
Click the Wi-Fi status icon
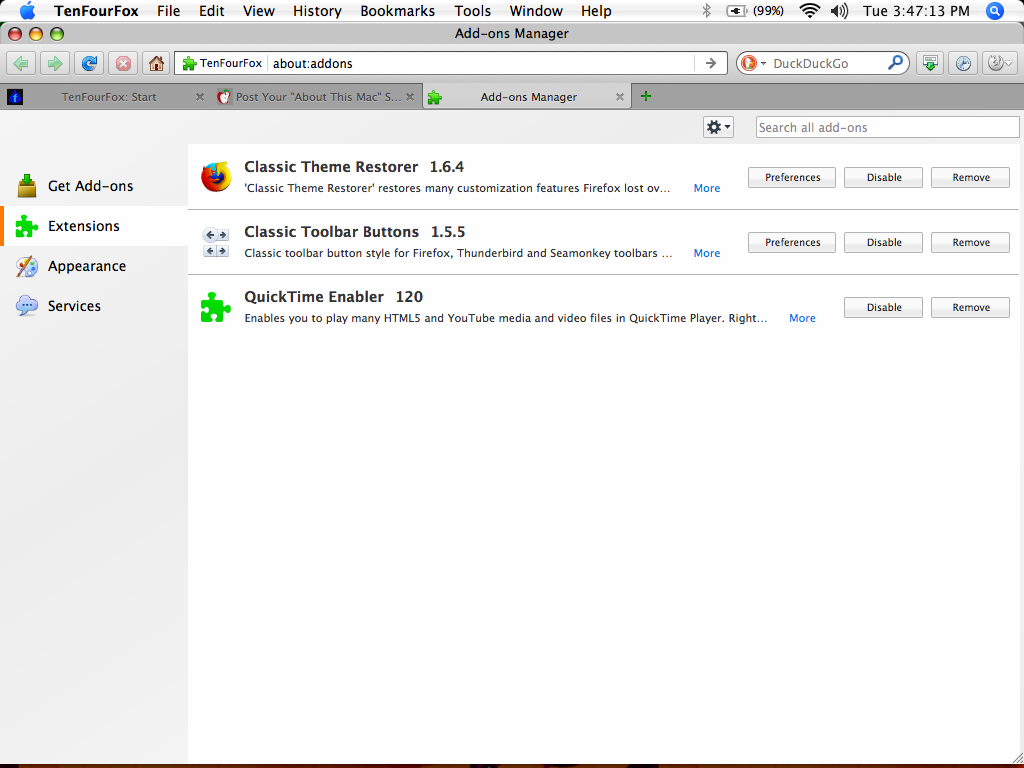coord(810,10)
